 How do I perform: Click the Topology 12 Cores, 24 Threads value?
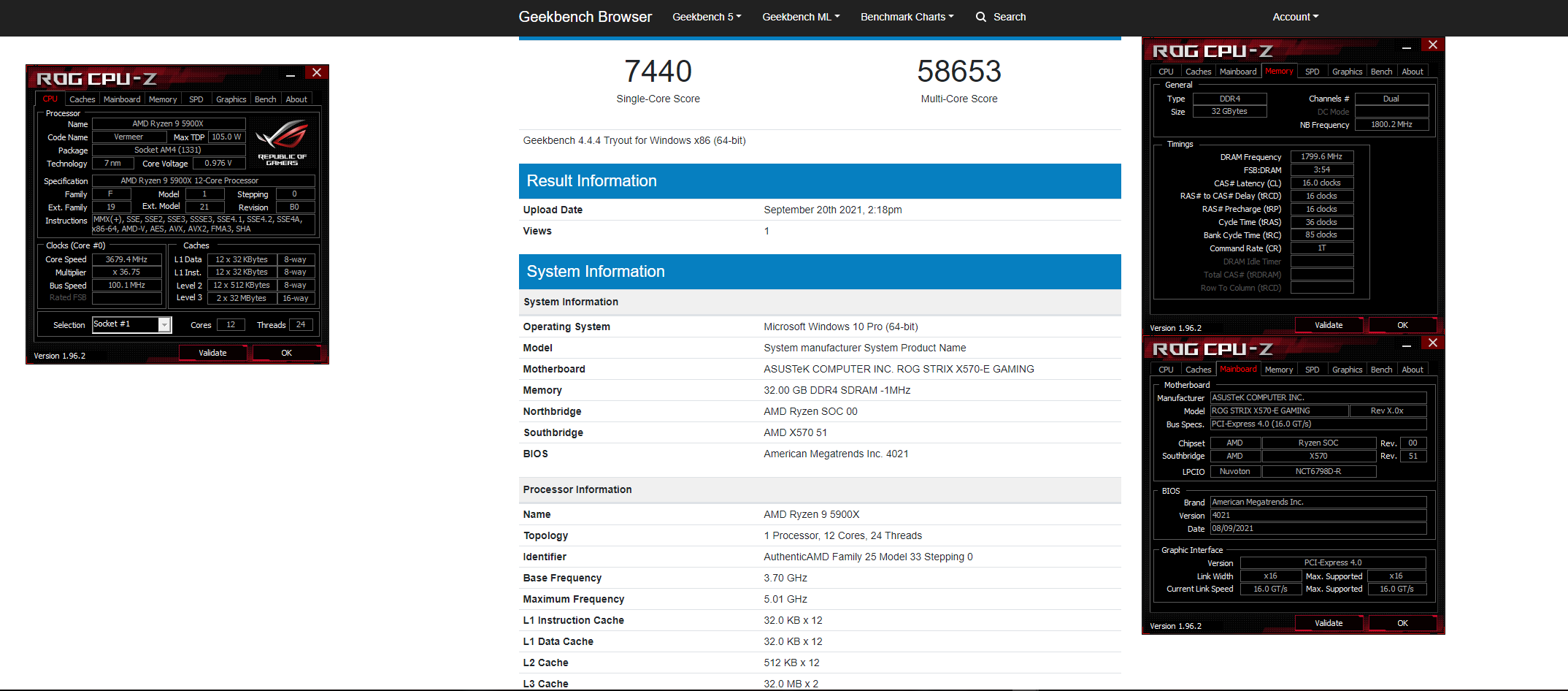pos(843,535)
